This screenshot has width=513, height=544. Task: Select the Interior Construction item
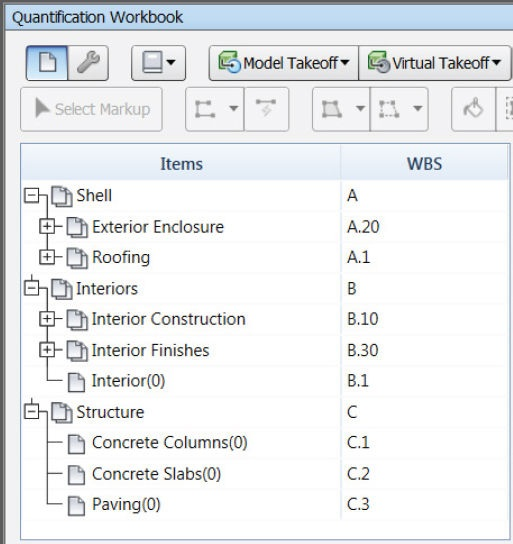169,319
